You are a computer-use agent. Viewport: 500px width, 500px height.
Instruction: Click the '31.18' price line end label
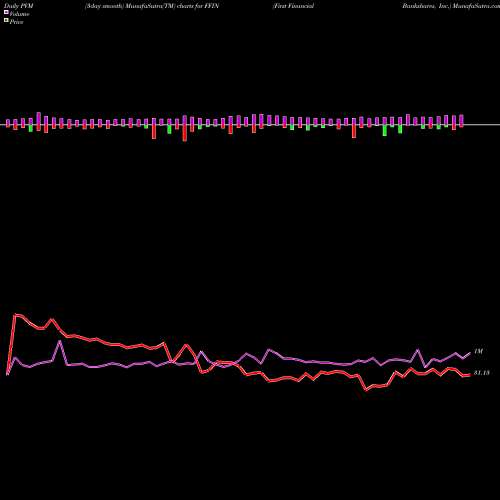coord(482,373)
